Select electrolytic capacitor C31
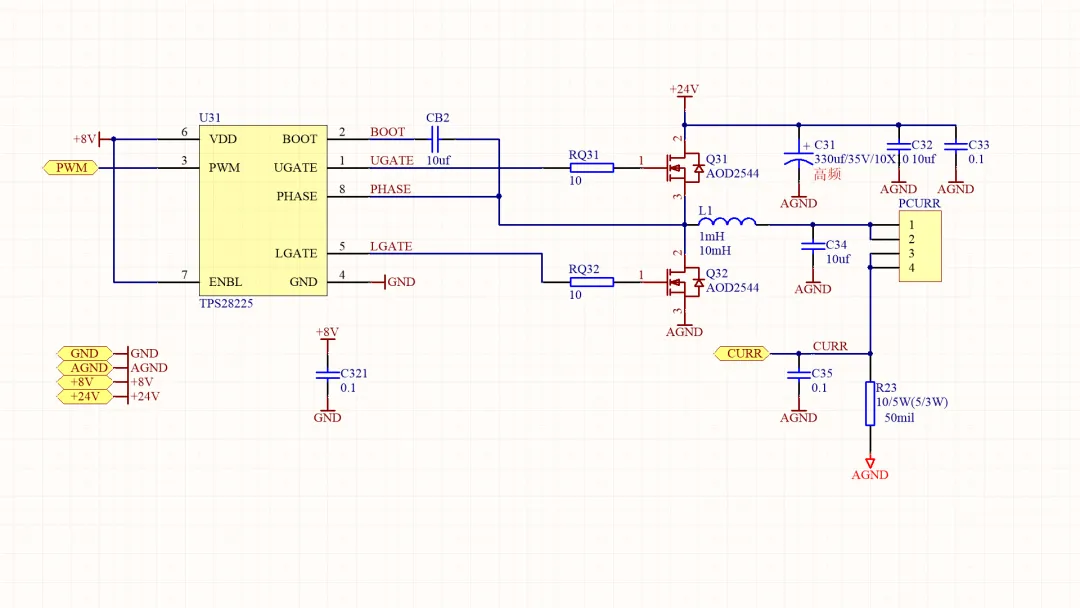Image resolution: width=1080 pixels, height=608 pixels. coord(798,158)
